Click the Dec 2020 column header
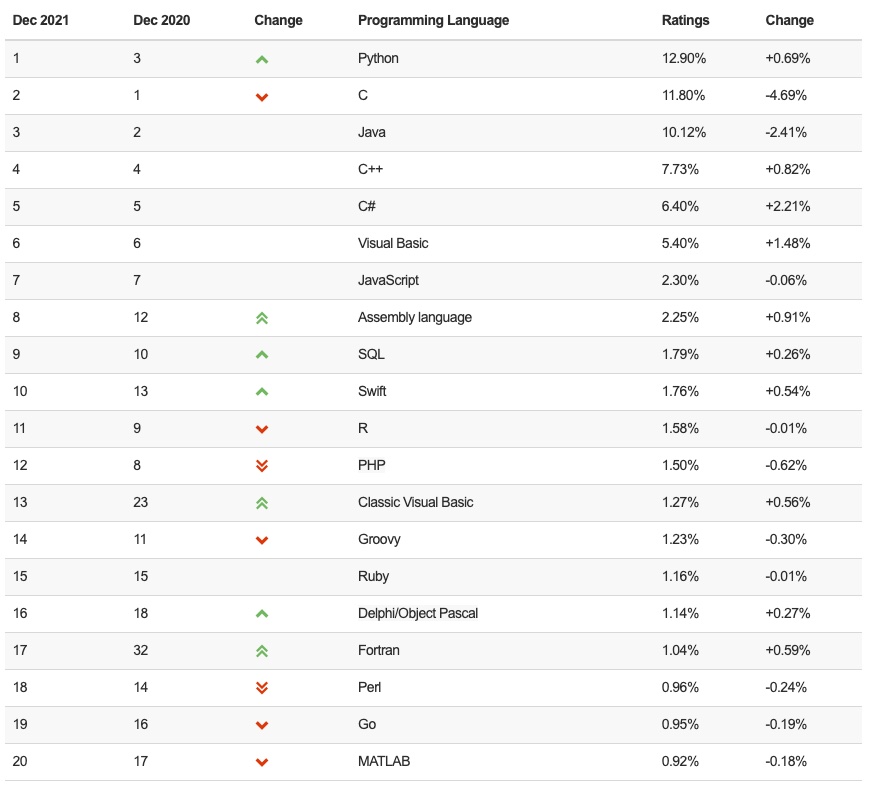Screen dimensions: 876x794 [161, 20]
